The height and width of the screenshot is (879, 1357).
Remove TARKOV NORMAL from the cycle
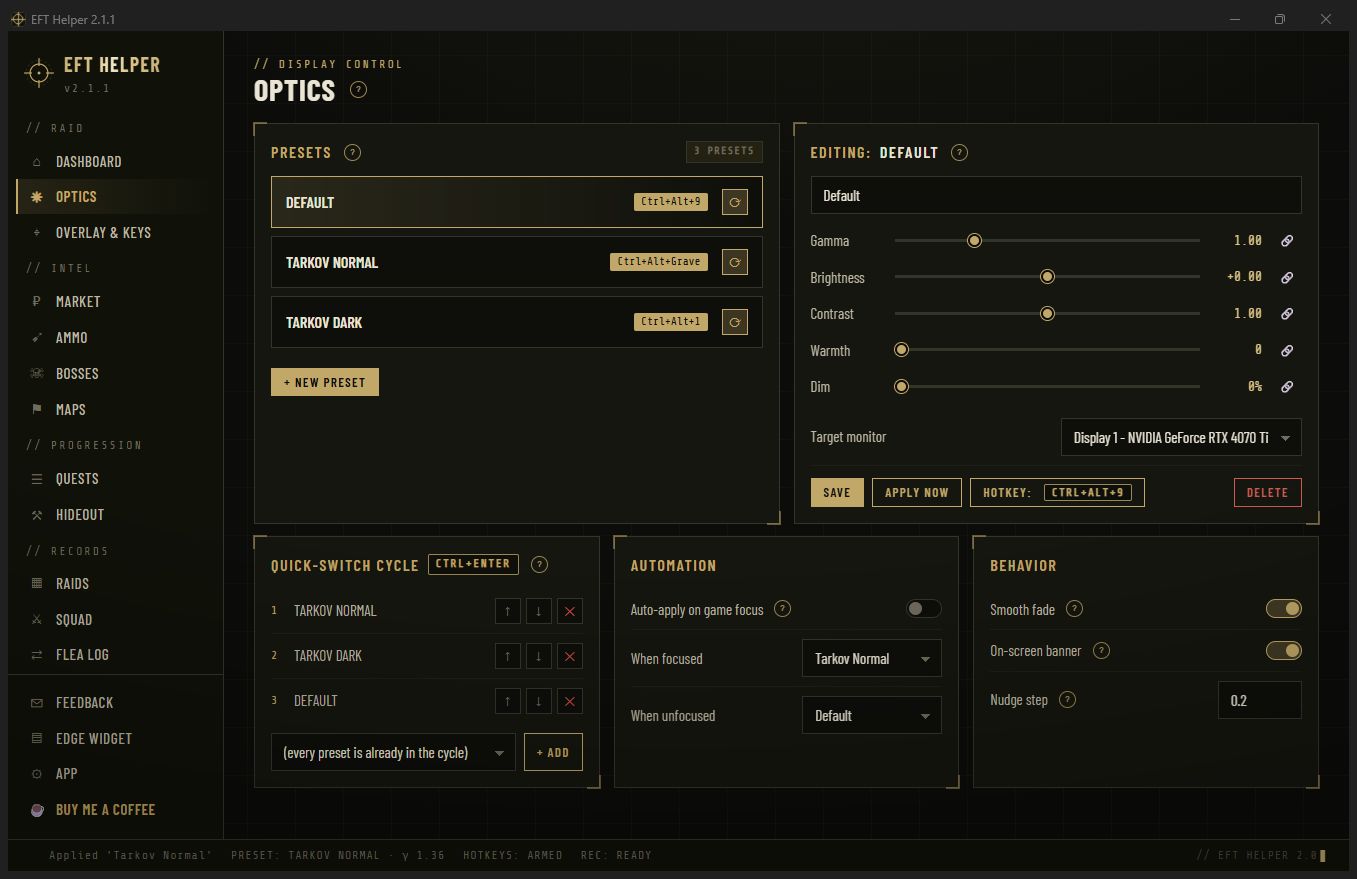[x=570, y=611]
